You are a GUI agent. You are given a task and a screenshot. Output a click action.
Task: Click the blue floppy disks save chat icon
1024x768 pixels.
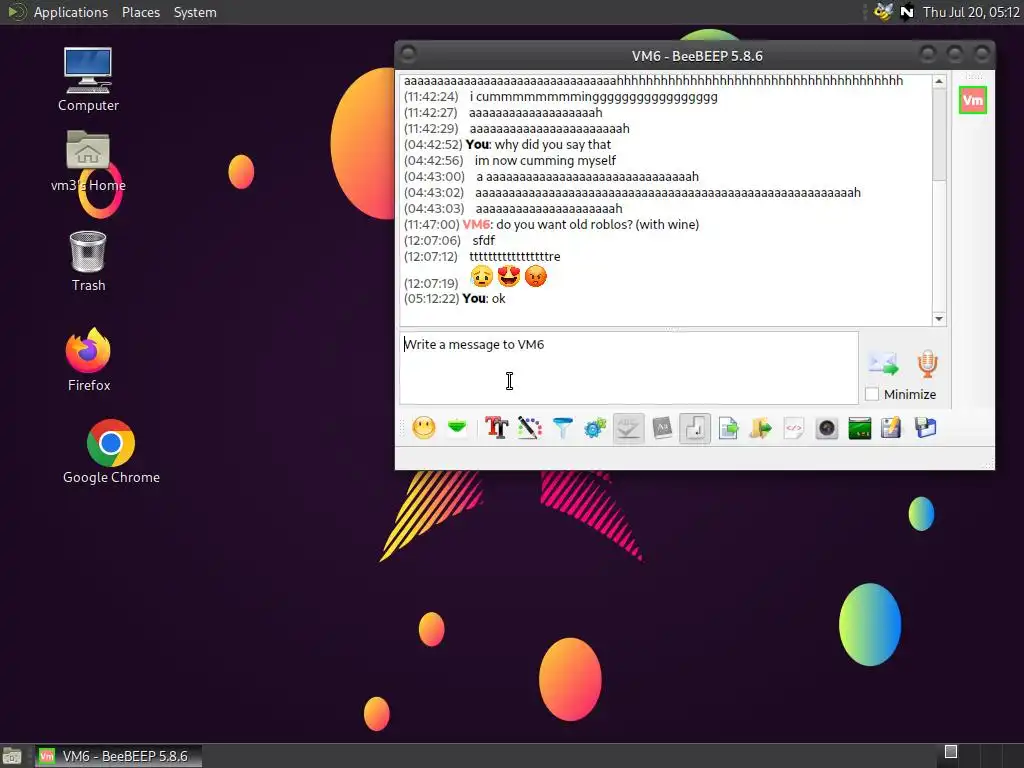pyautogui.click(x=925, y=428)
